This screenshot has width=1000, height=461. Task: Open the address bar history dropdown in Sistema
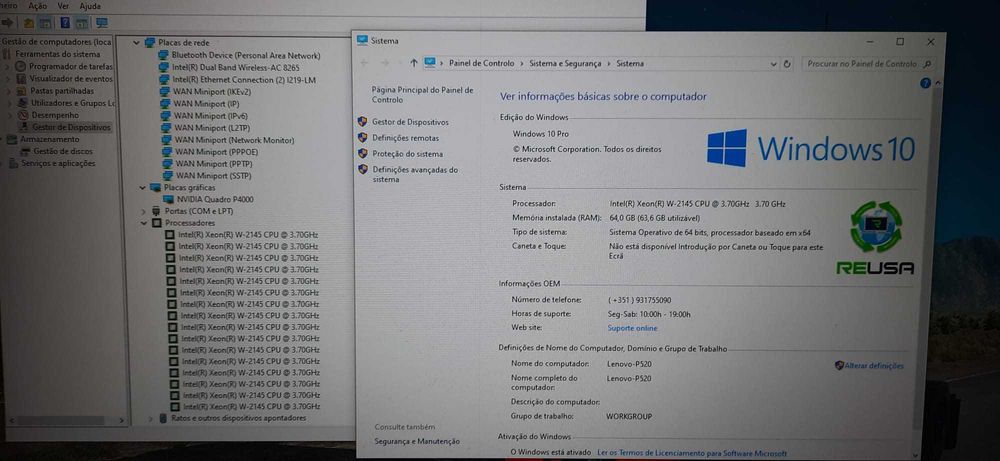point(774,64)
